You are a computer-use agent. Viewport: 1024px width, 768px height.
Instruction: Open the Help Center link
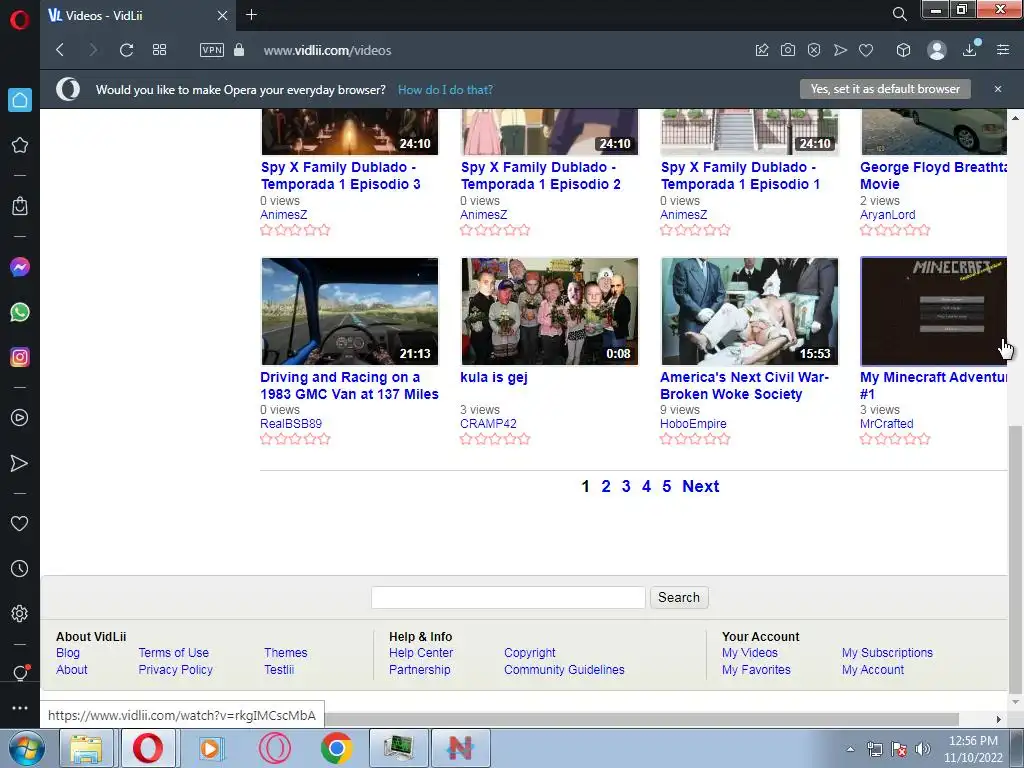pos(421,652)
